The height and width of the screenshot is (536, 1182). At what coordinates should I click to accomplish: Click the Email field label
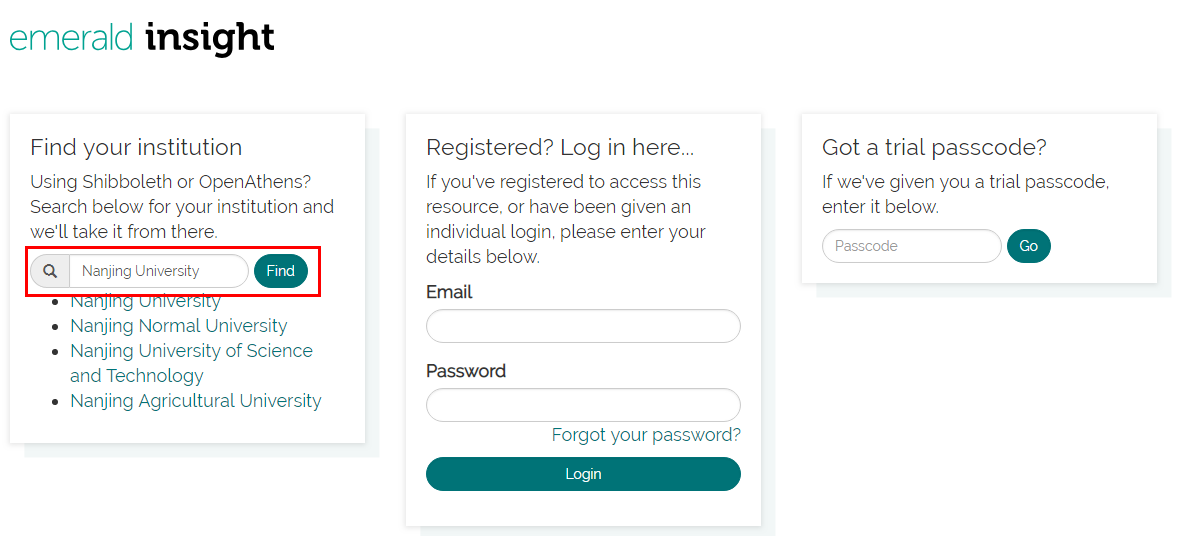click(449, 292)
